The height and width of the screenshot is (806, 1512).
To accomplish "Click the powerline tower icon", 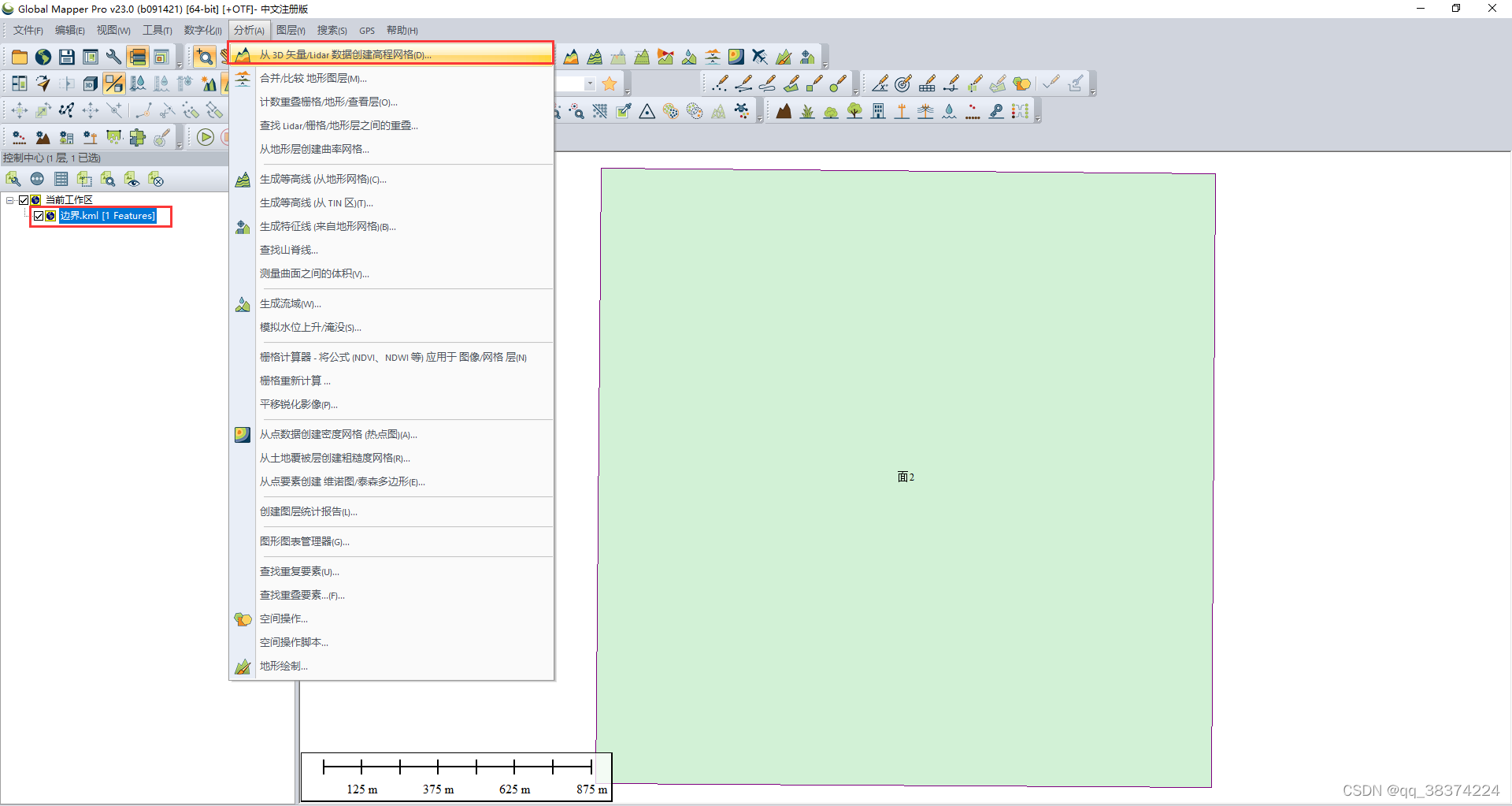I will (x=926, y=111).
